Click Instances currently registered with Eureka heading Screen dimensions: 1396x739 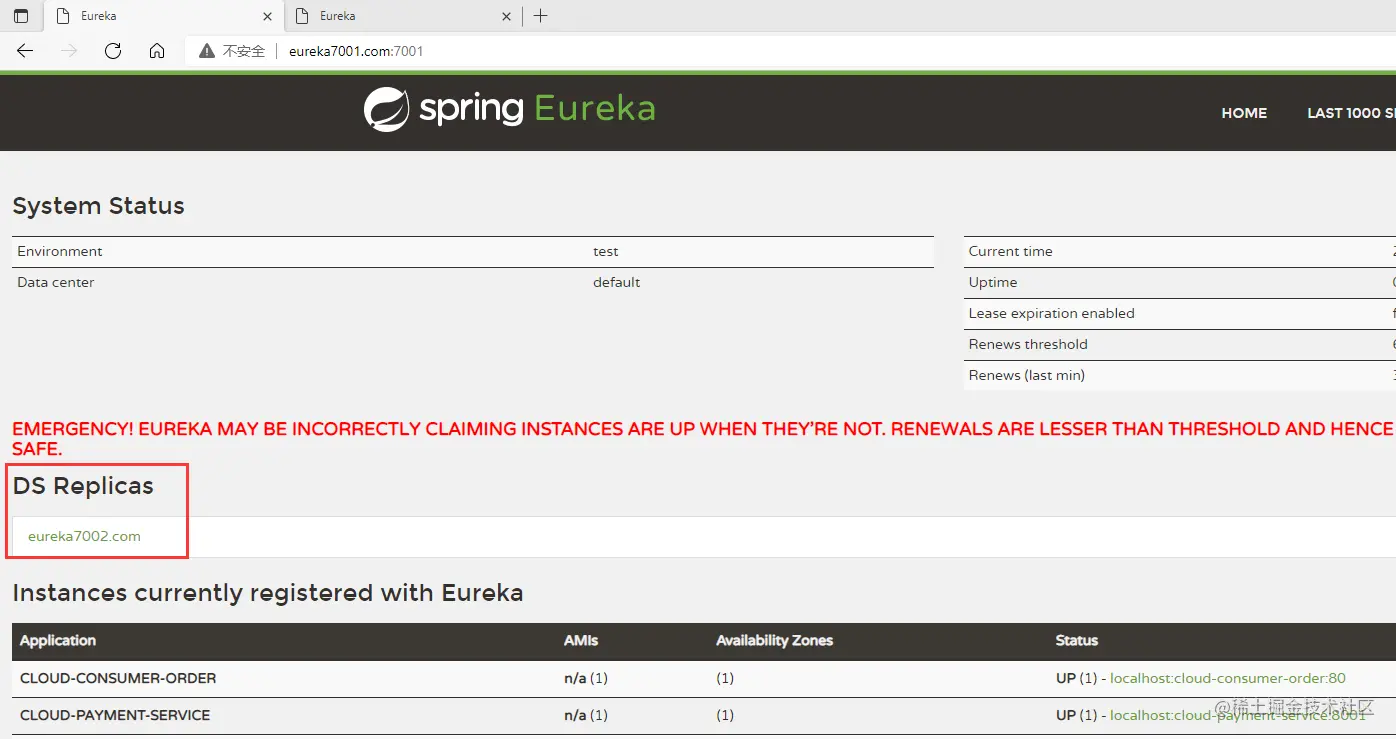268,593
